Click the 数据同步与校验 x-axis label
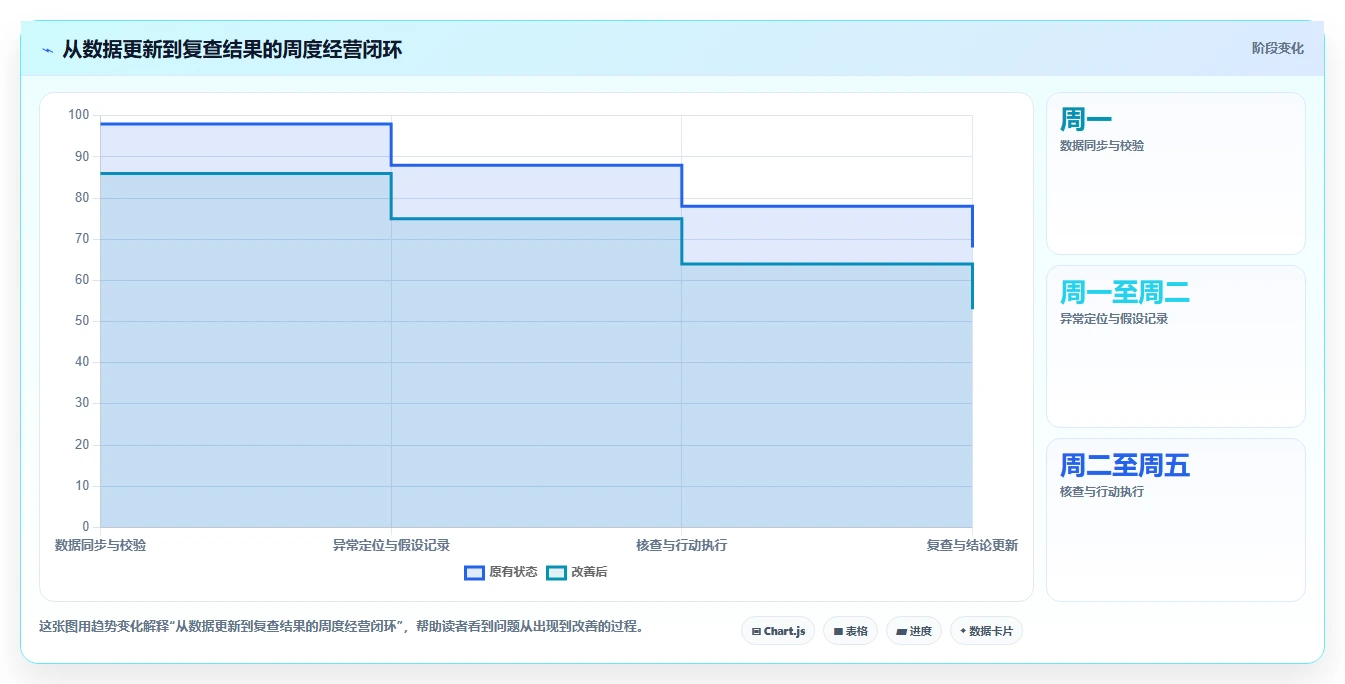This screenshot has width=1345, height=684. tap(100, 545)
